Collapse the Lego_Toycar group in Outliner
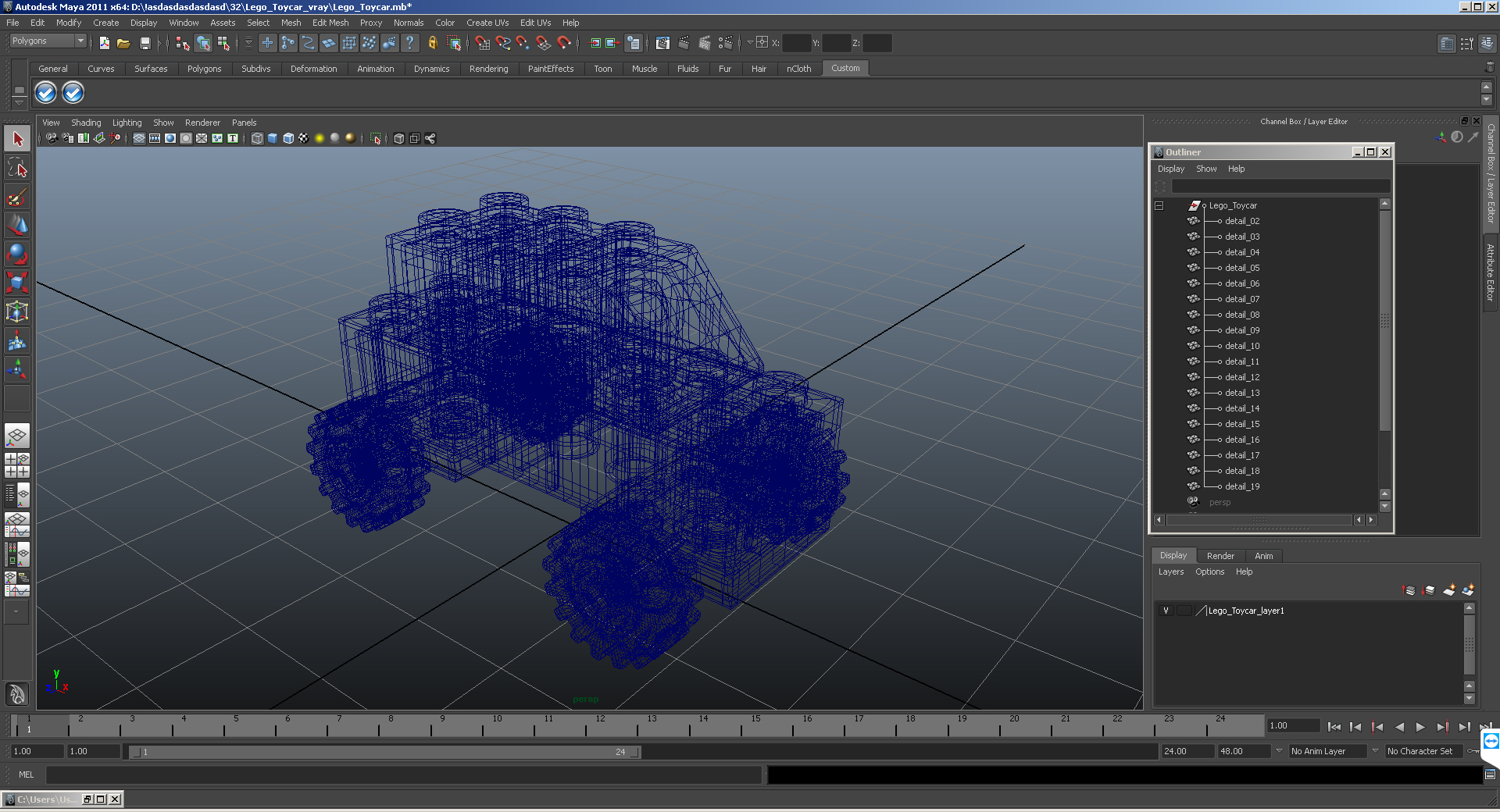 tap(1159, 205)
